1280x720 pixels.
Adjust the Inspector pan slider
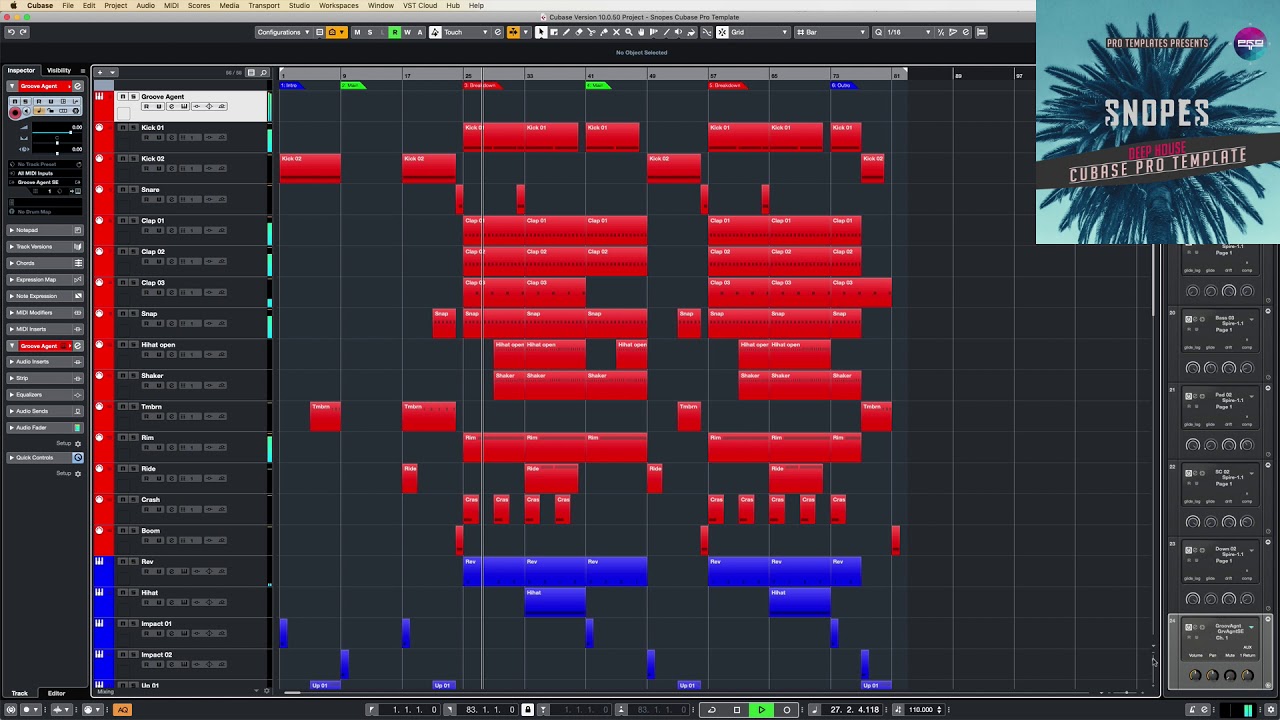click(57, 143)
